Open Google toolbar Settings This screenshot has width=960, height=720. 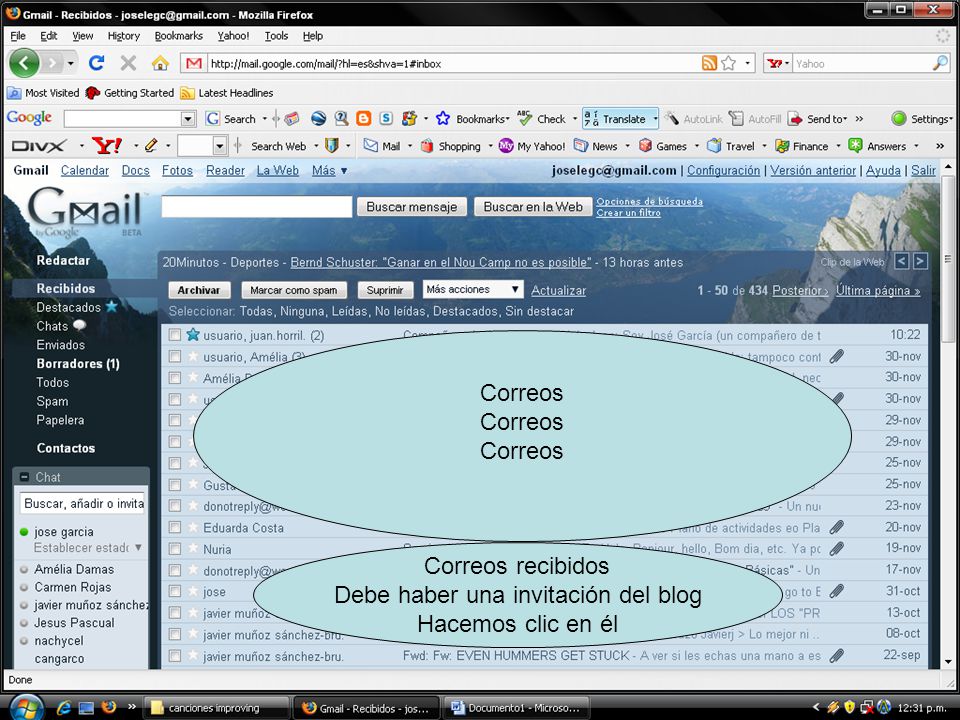point(921,119)
